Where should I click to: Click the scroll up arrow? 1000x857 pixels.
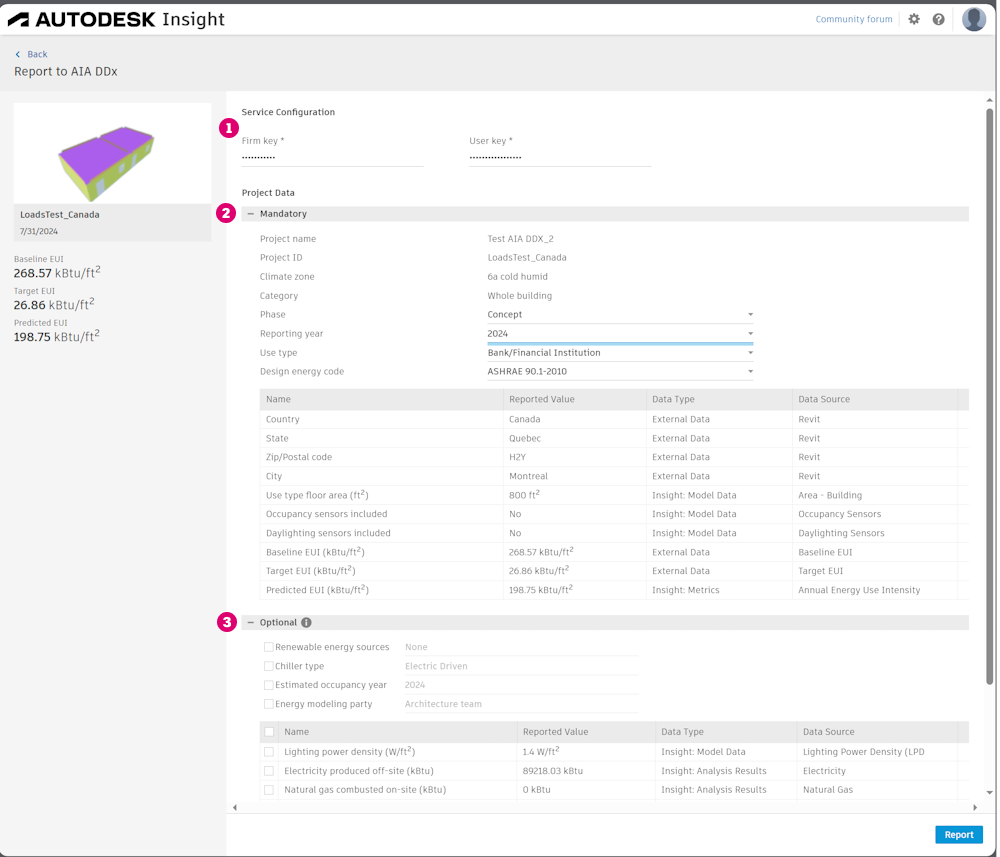click(x=989, y=100)
